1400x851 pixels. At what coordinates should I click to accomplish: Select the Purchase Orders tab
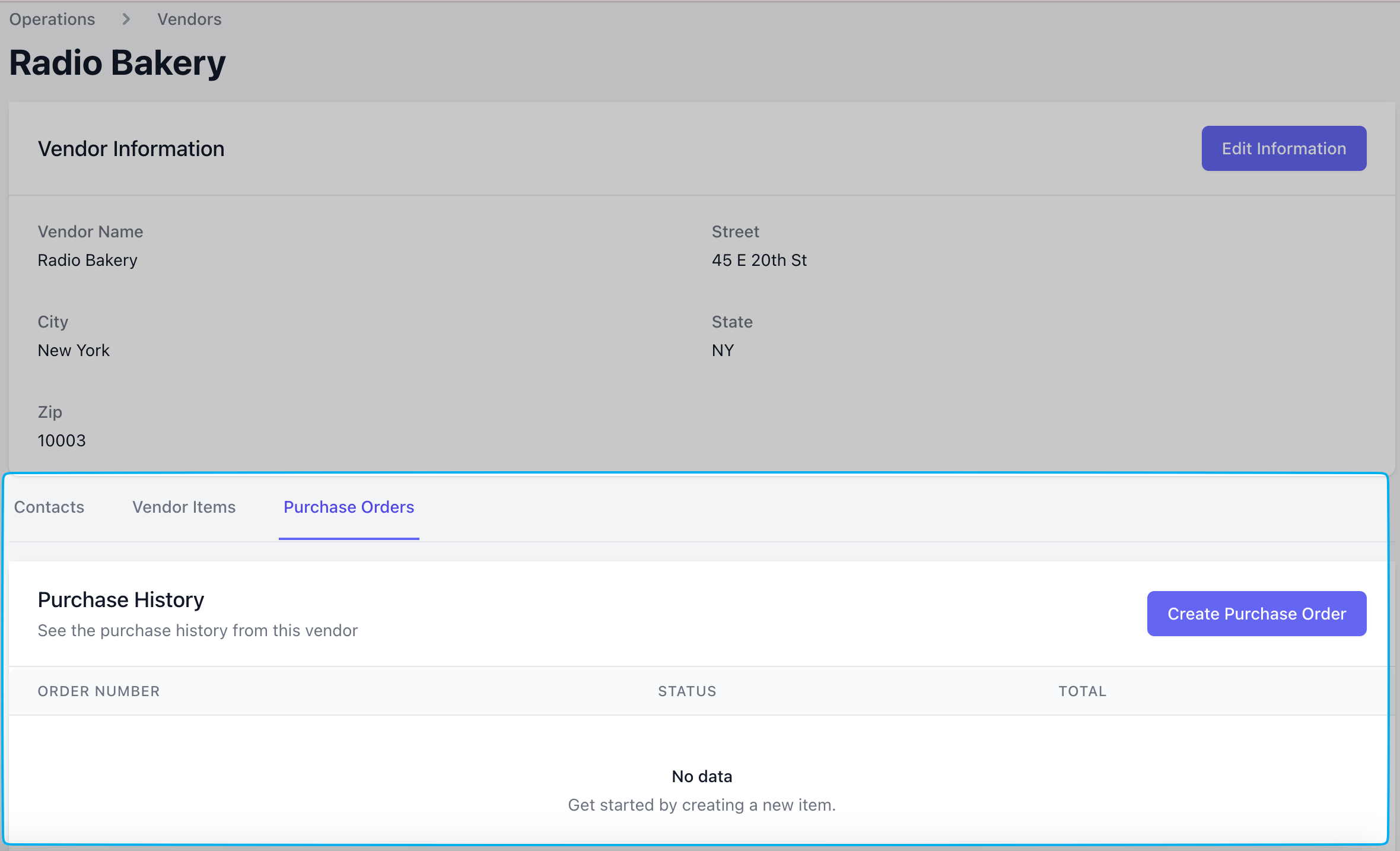click(349, 507)
